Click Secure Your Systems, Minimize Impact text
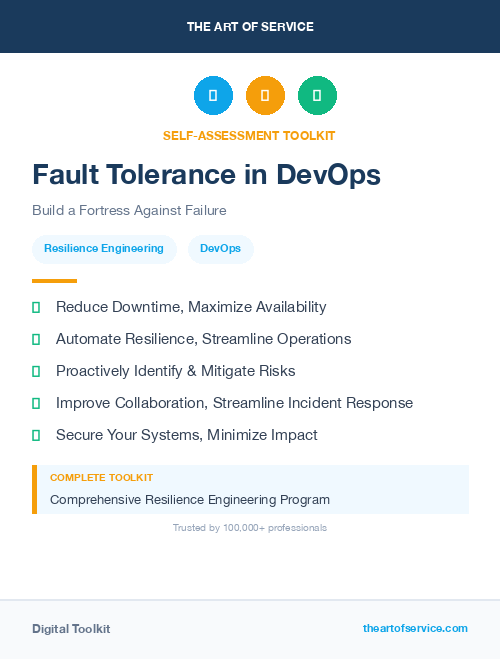The width and height of the screenshot is (500, 659). coord(187,435)
